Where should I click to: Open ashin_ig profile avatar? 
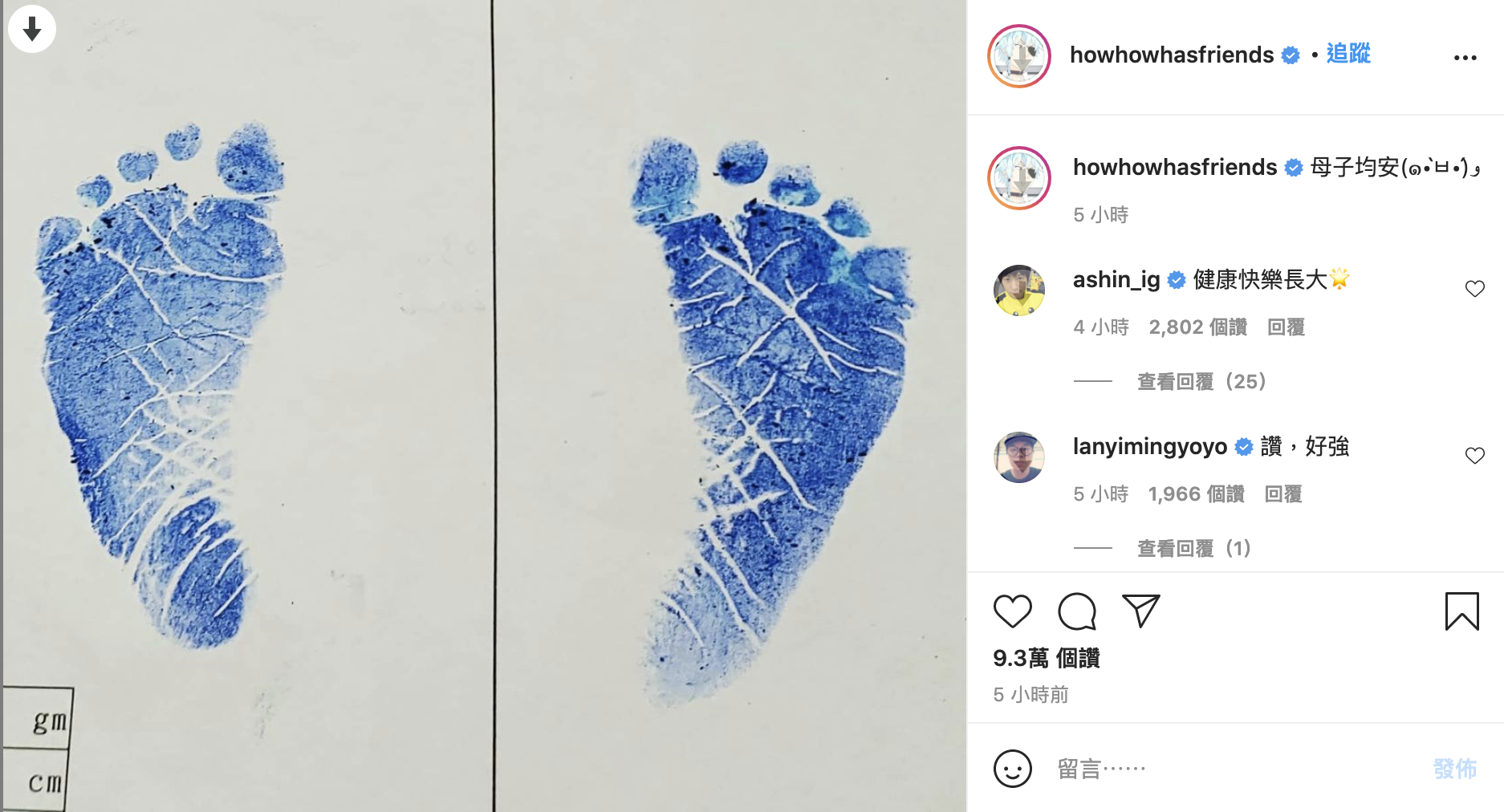click(1019, 290)
